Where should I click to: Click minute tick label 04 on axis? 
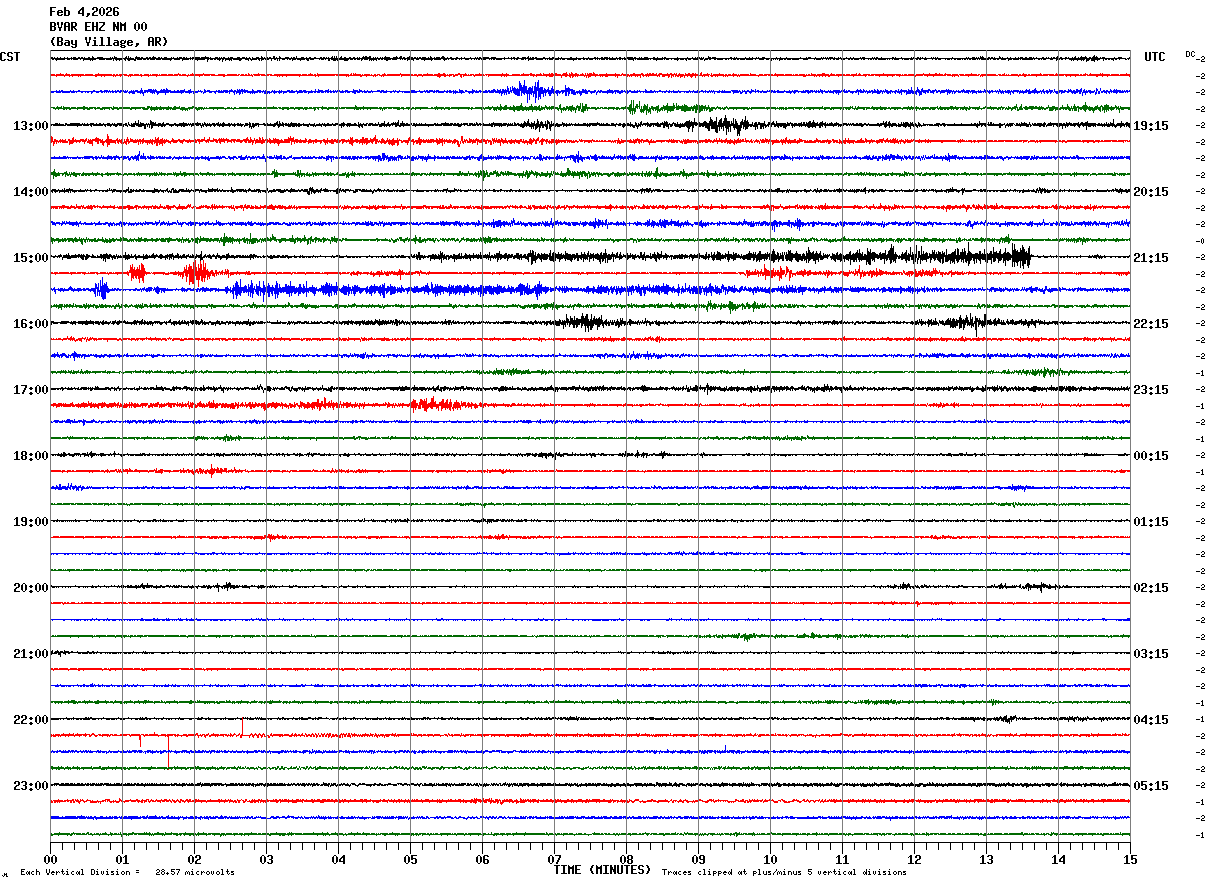[x=338, y=859]
